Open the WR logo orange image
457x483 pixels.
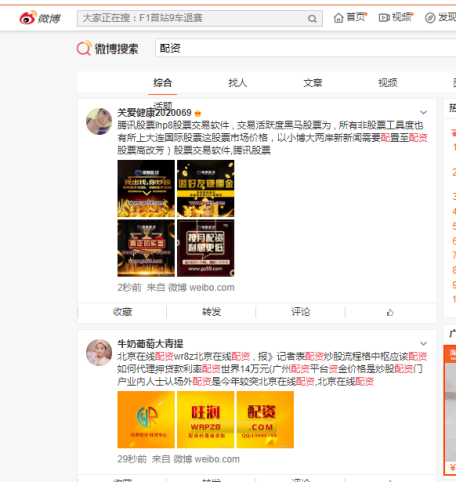point(146,420)
